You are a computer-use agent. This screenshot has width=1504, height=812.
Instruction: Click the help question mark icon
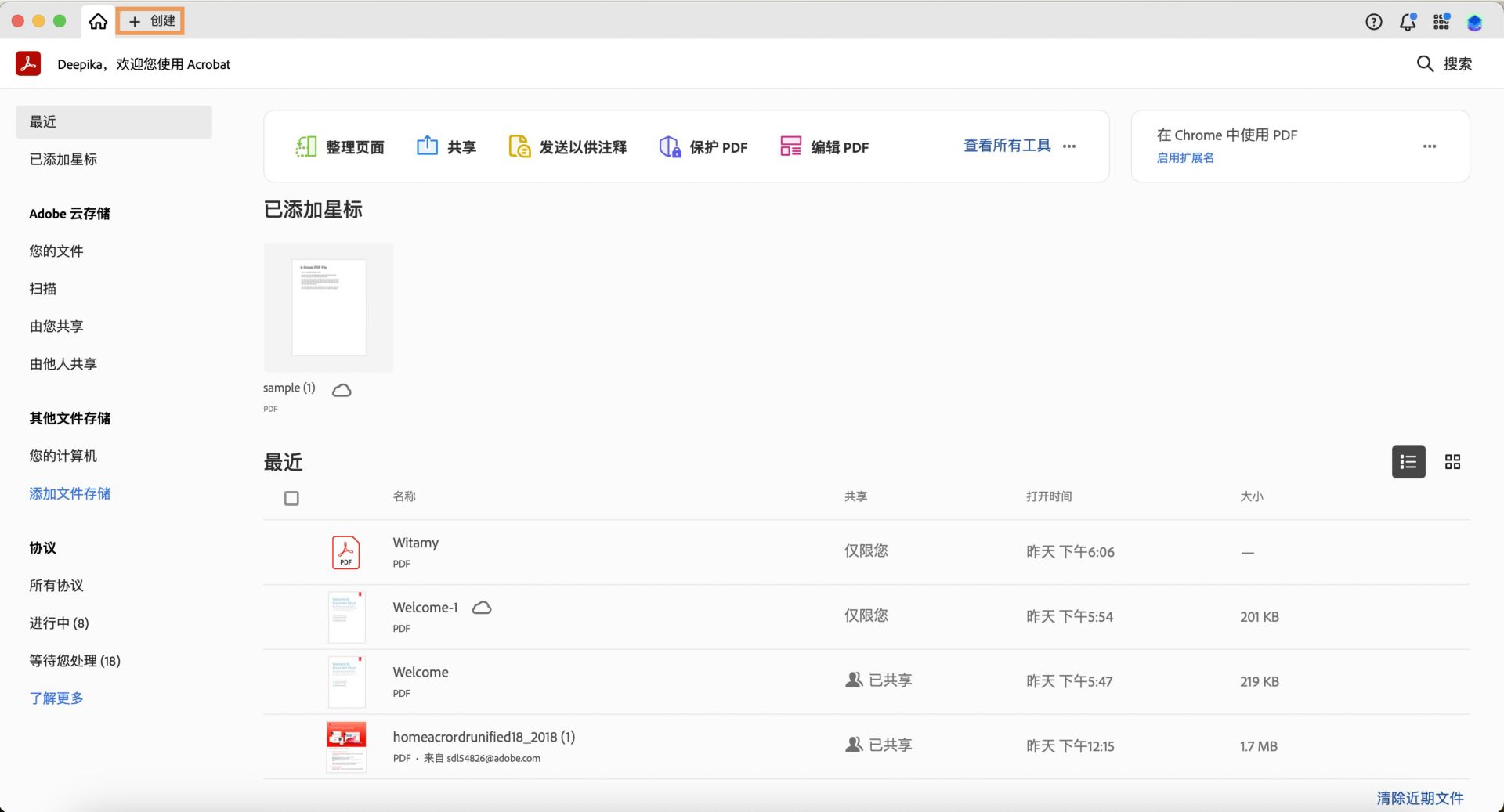point(1373,22)
